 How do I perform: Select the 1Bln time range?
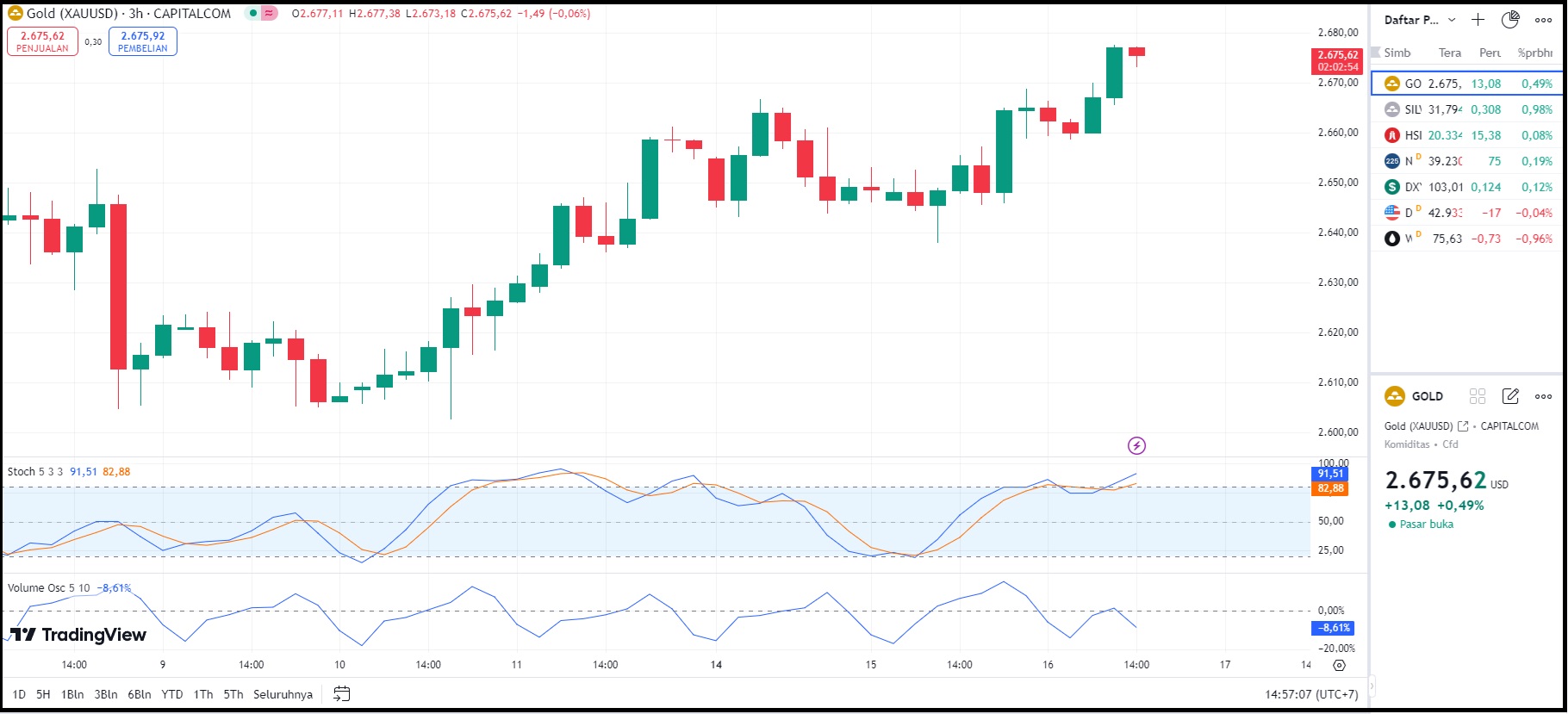tap(72, 694)
